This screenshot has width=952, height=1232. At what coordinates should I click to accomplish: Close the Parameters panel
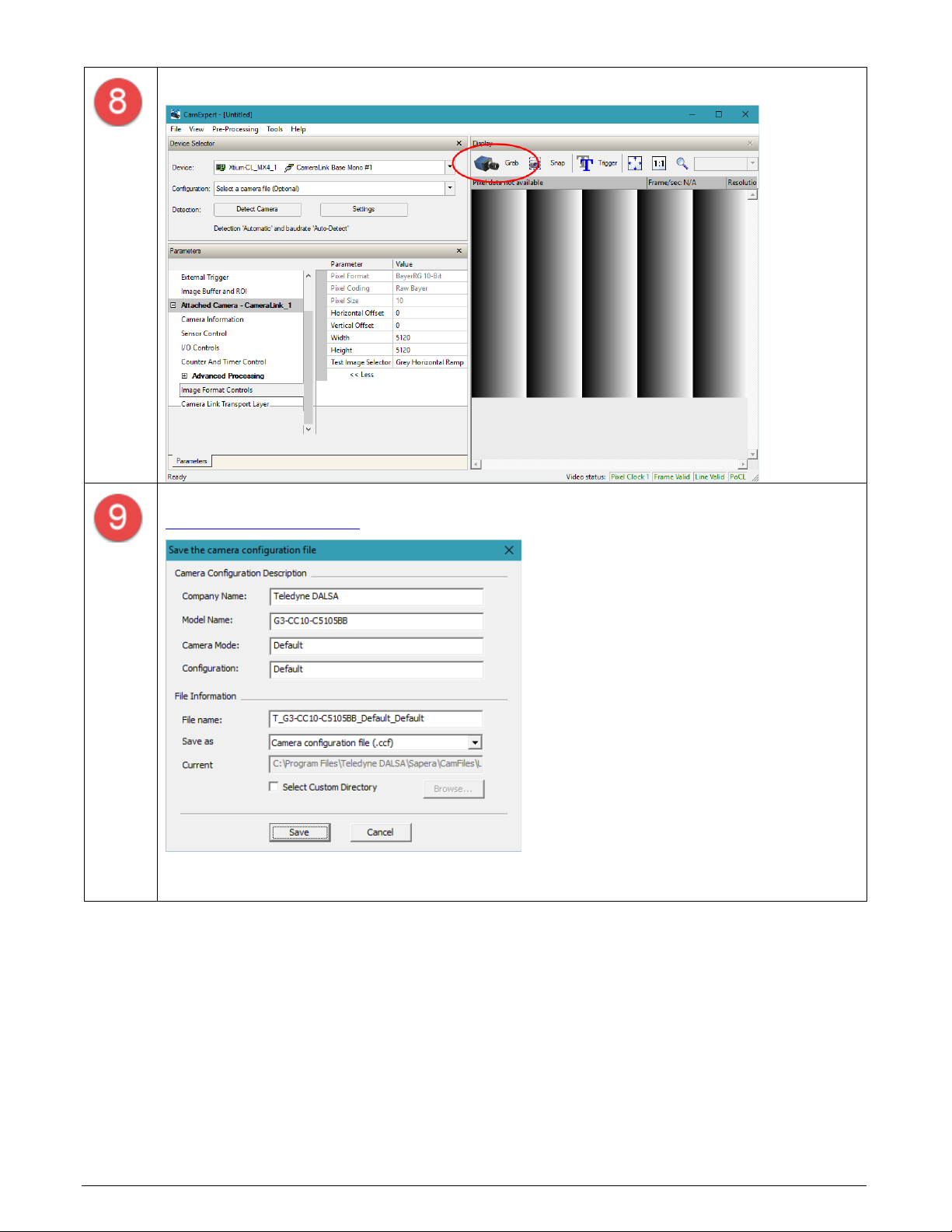click(459, 250)
